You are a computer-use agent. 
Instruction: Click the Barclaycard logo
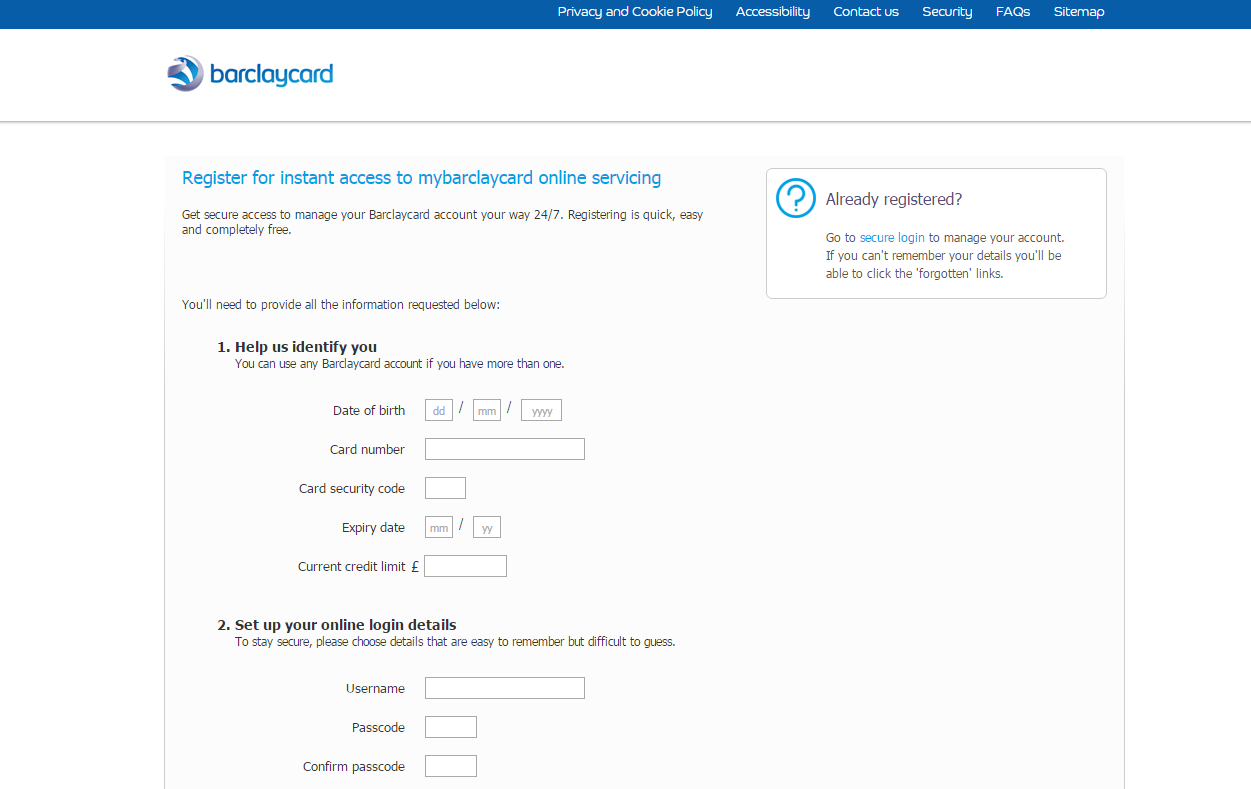[x=249, y=73]
